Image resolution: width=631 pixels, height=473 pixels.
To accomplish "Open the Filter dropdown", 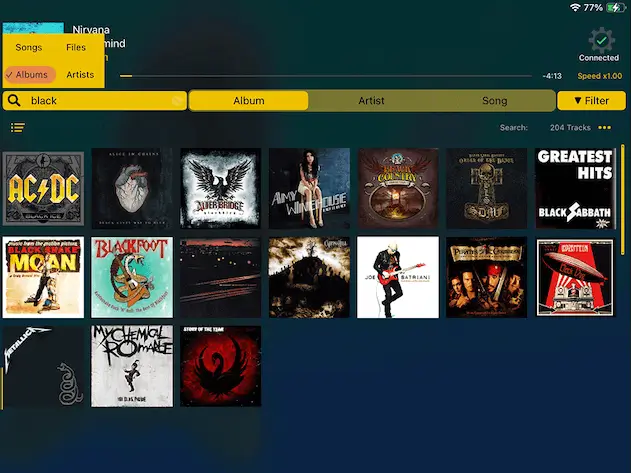I will pos(591,101).
